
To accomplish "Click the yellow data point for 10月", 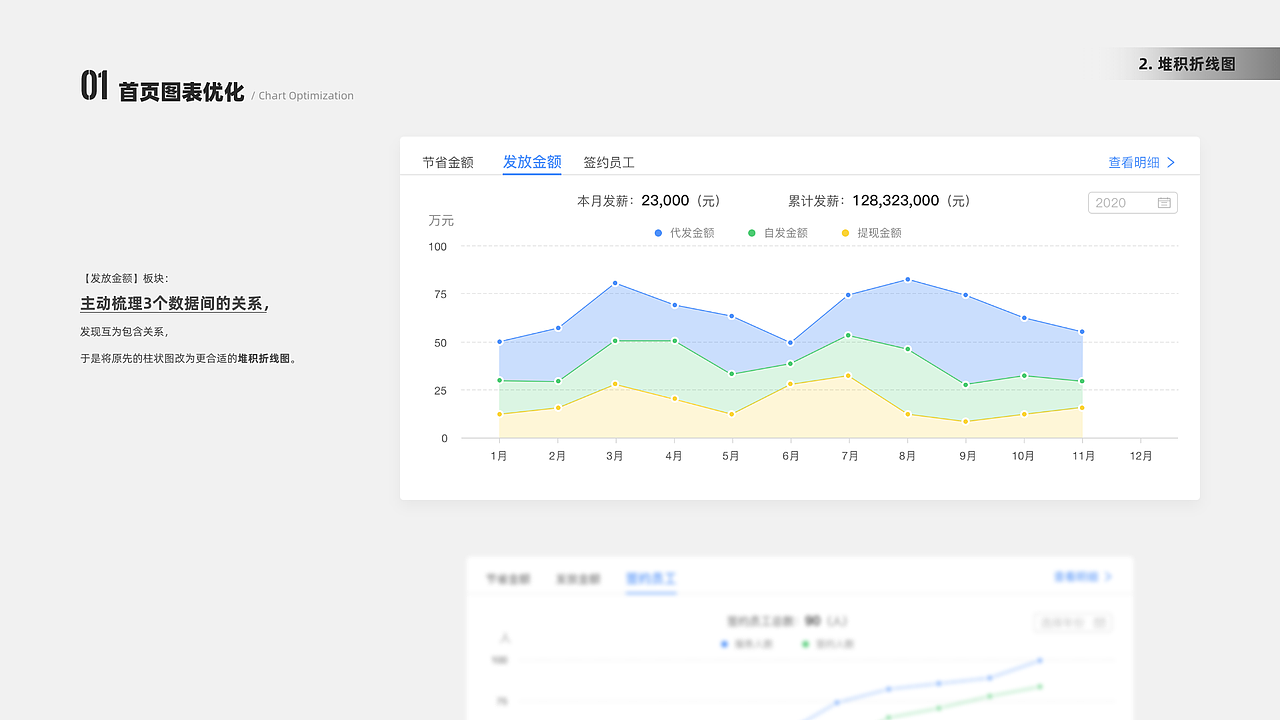I will click(x=1023, y=414).
